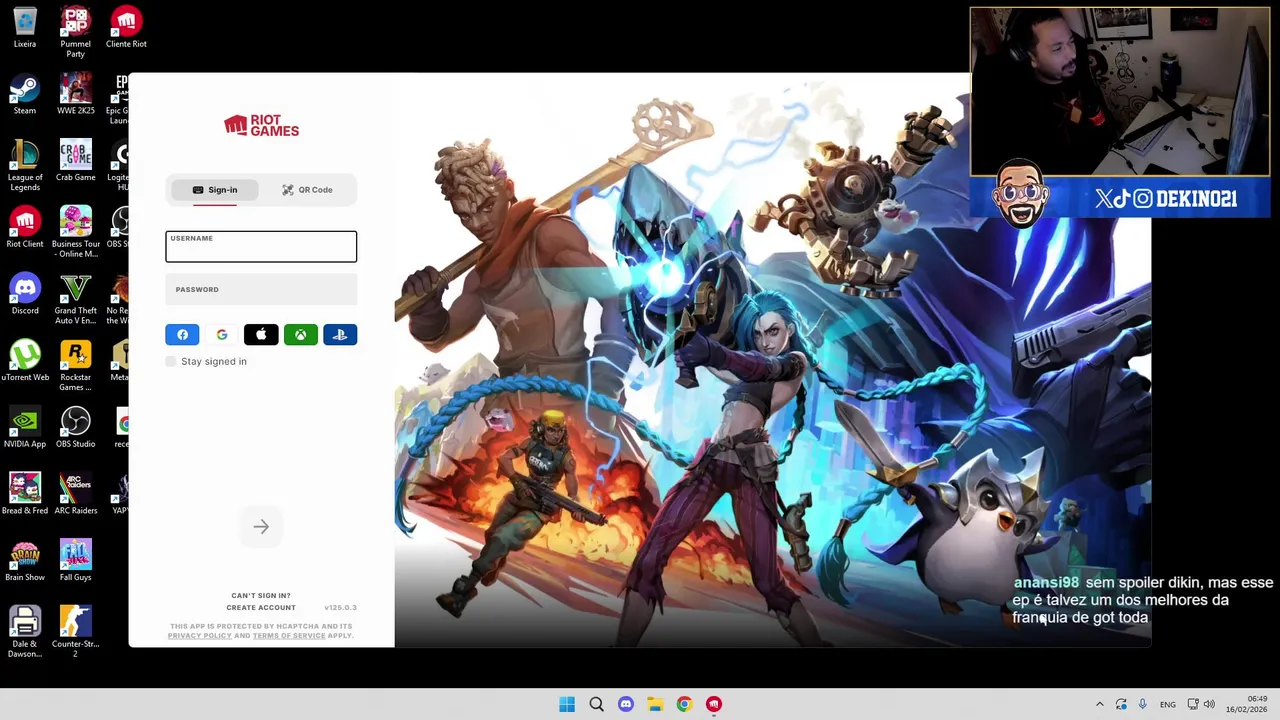
Task: Enable the Stay signed in checkbox
Action: pyautogui.click(x=171, y=361)
